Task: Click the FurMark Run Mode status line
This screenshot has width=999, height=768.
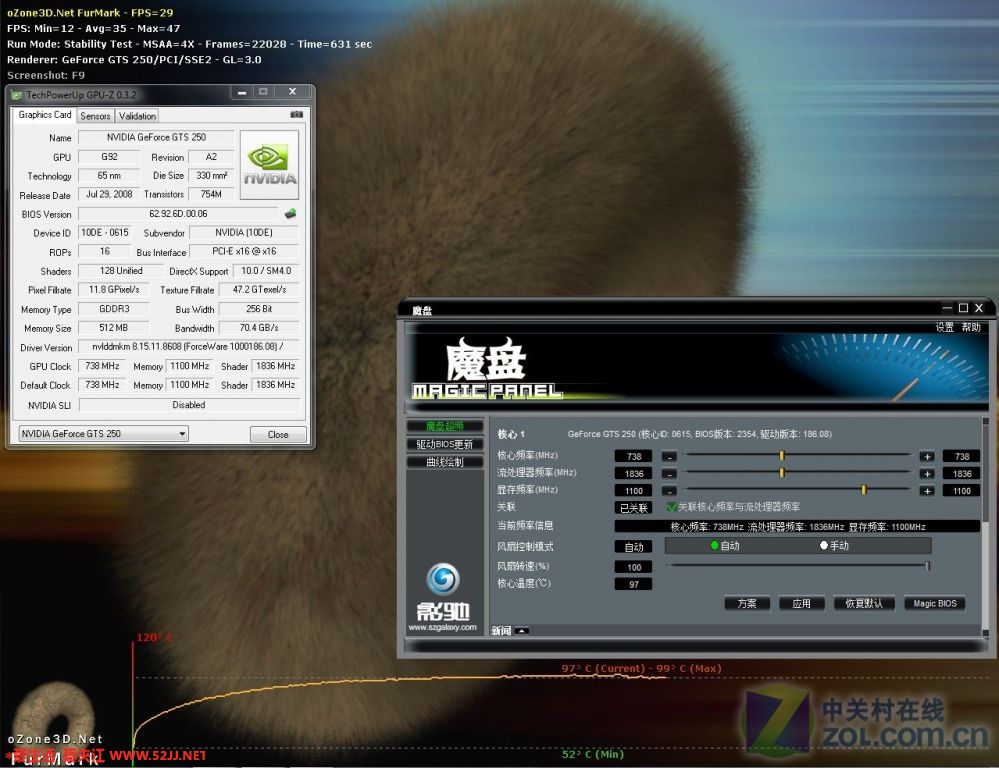Action: [x=189, y=44]
